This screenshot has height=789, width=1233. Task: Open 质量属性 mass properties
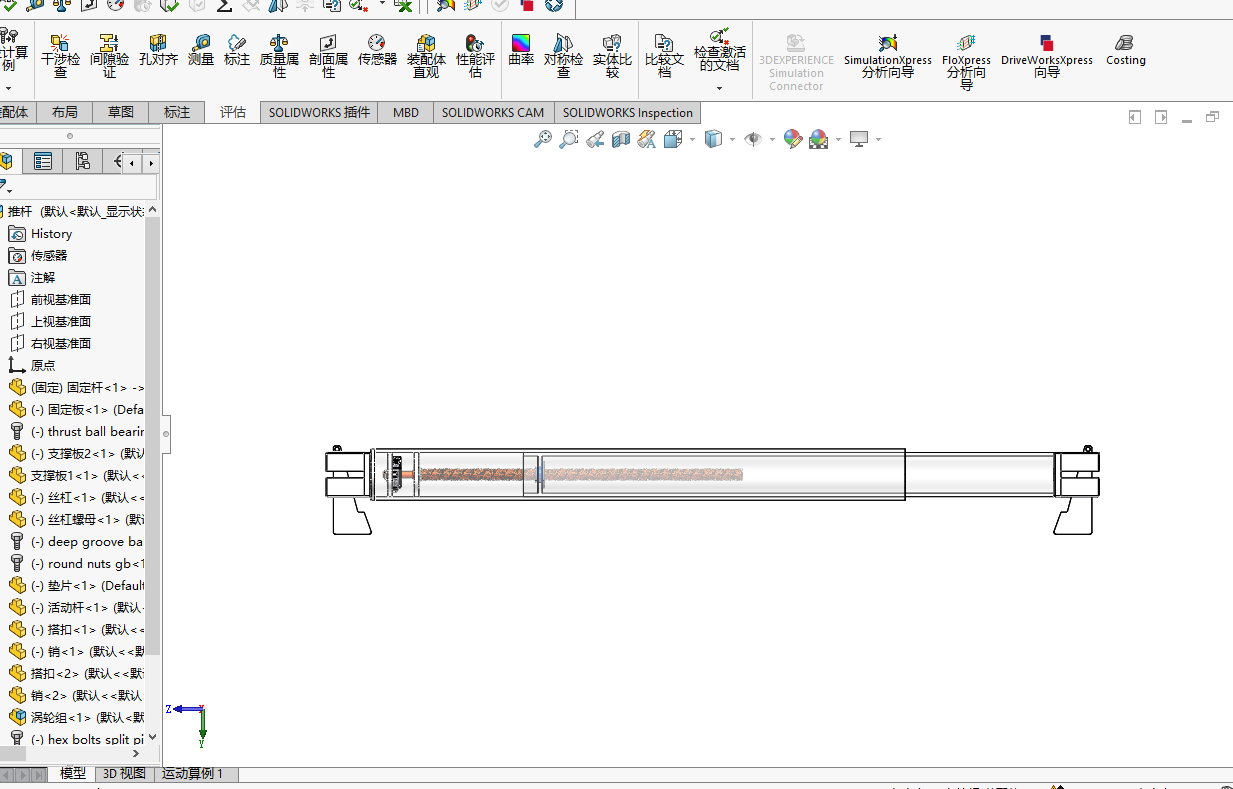(x=280, y=55)
